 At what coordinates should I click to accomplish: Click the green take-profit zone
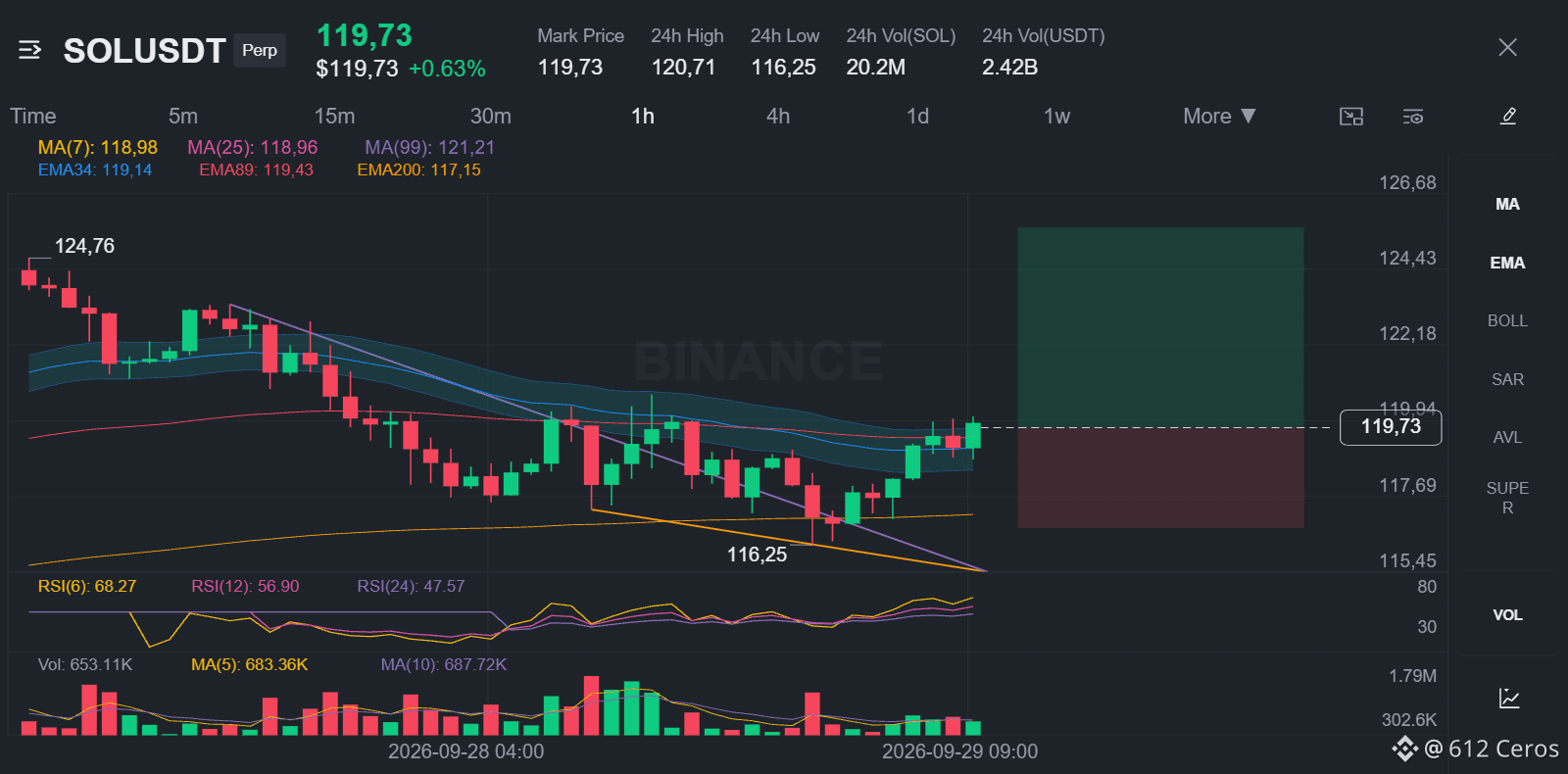[x=1160, y=327]
